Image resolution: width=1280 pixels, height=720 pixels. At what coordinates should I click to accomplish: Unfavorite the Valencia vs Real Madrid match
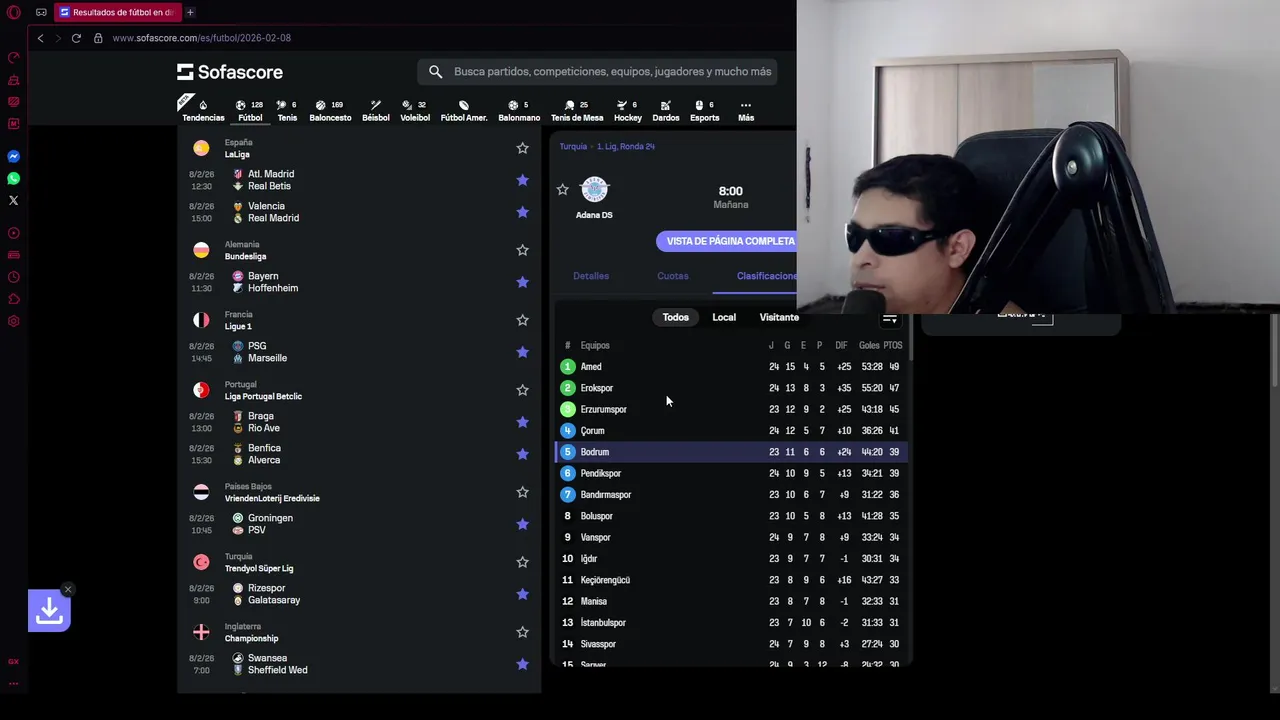coord(522,212)
